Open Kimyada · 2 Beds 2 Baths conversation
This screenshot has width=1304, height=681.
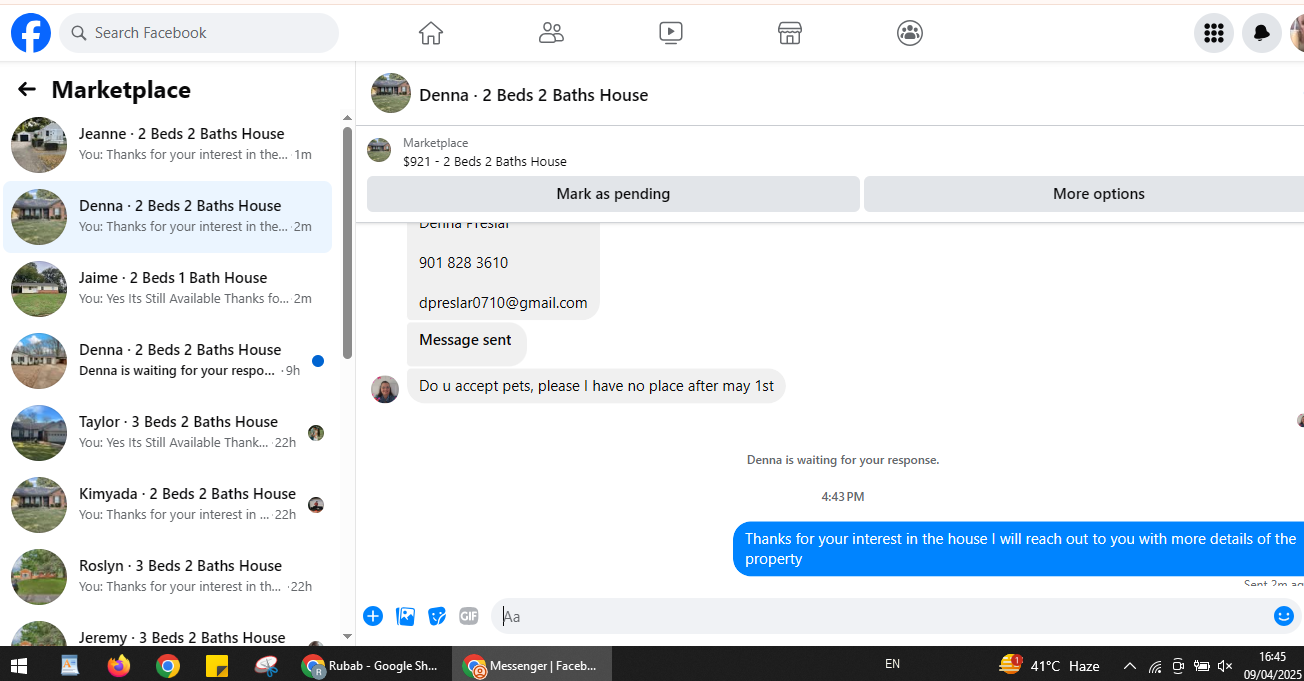point(168,505)
